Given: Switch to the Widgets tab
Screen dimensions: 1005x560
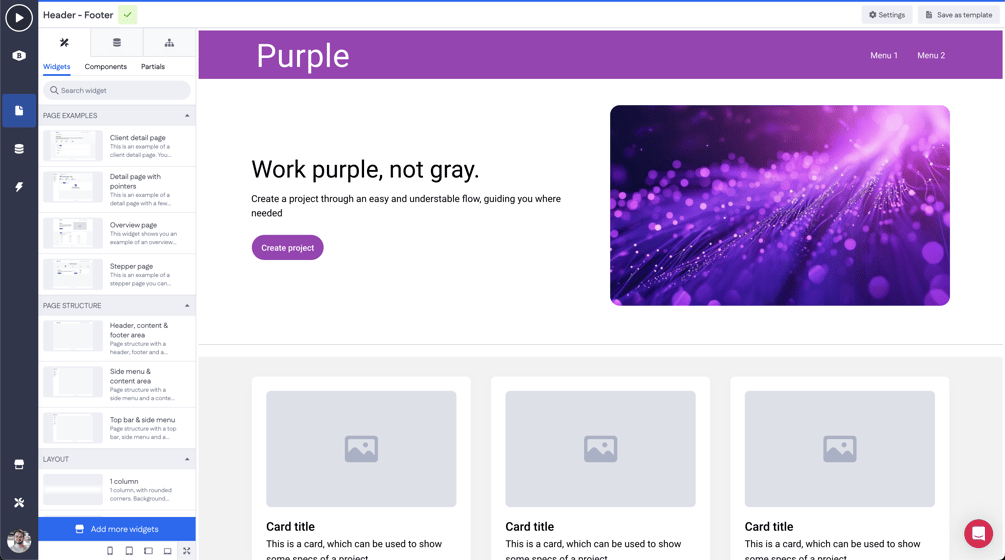Looking at the screenshot, I should [56, 67].
